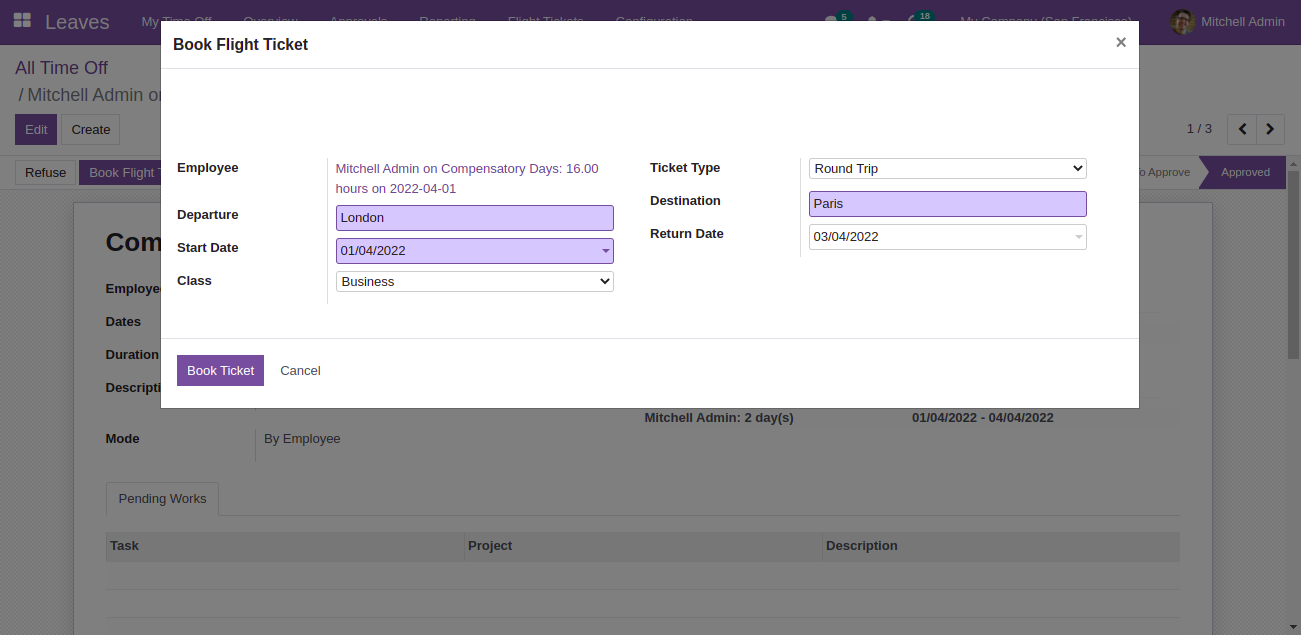Open the conversations icon with 5 messages
The height and width of the screenshot is (635, 1301).
[830, 20]
